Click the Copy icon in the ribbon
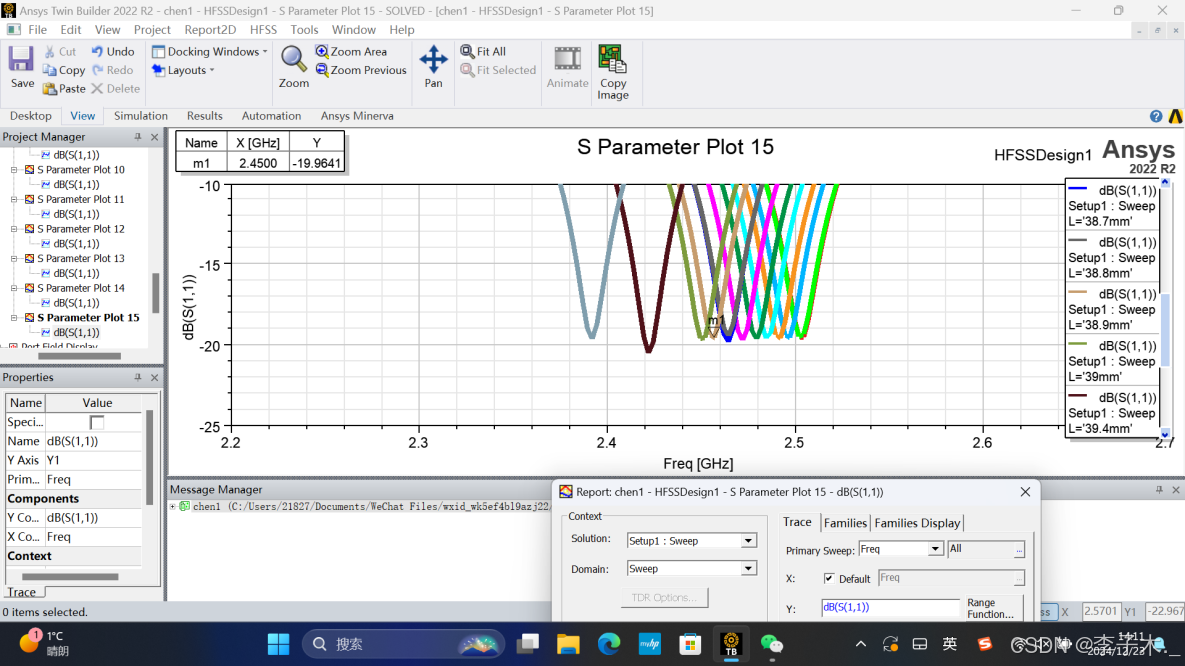 pyautogui.click(x=50, y=70)
